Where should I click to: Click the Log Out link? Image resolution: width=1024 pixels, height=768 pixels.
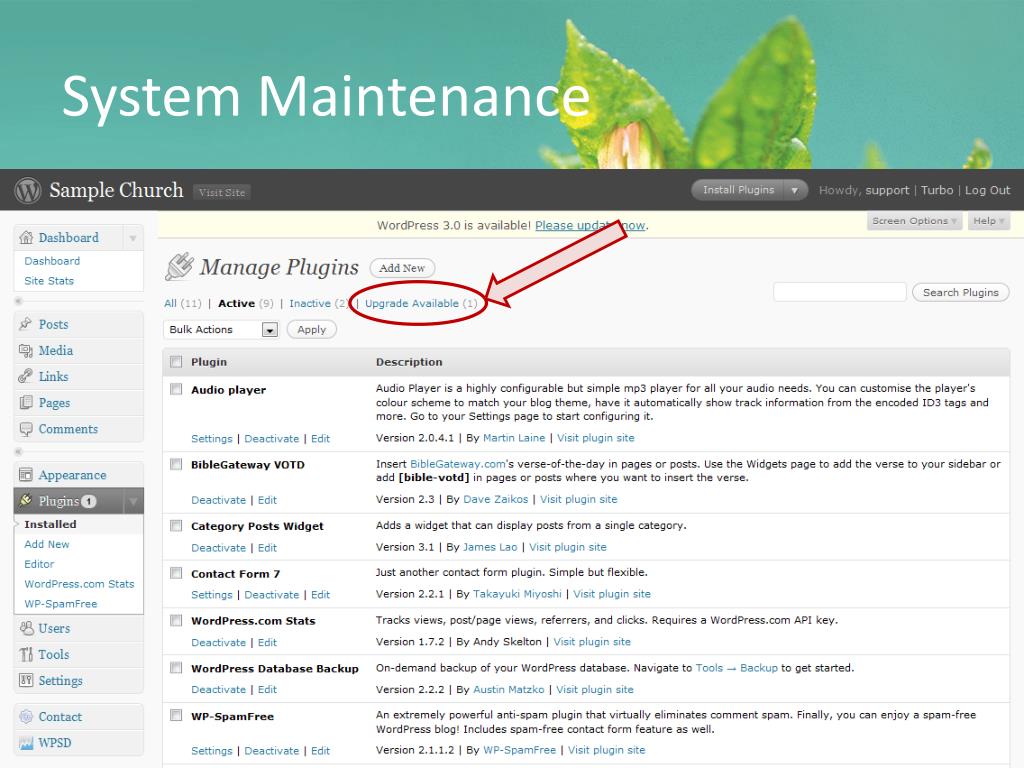coord(987,190)
